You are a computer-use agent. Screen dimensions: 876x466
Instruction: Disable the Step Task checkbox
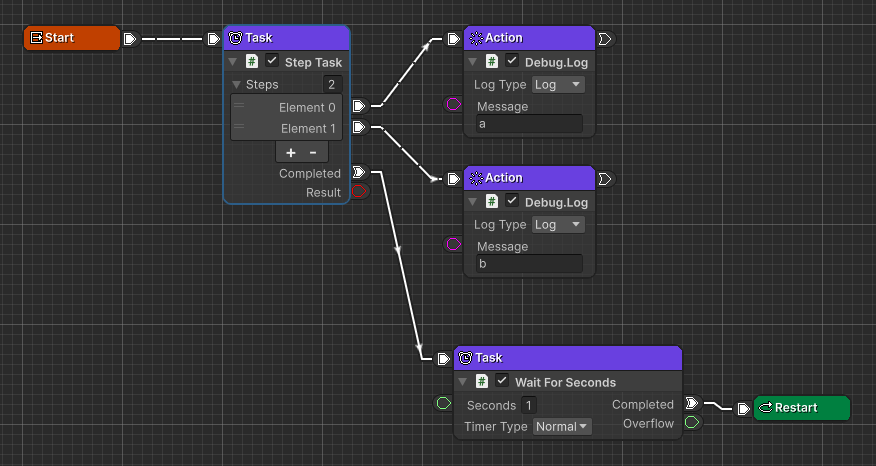coord(272,62)
